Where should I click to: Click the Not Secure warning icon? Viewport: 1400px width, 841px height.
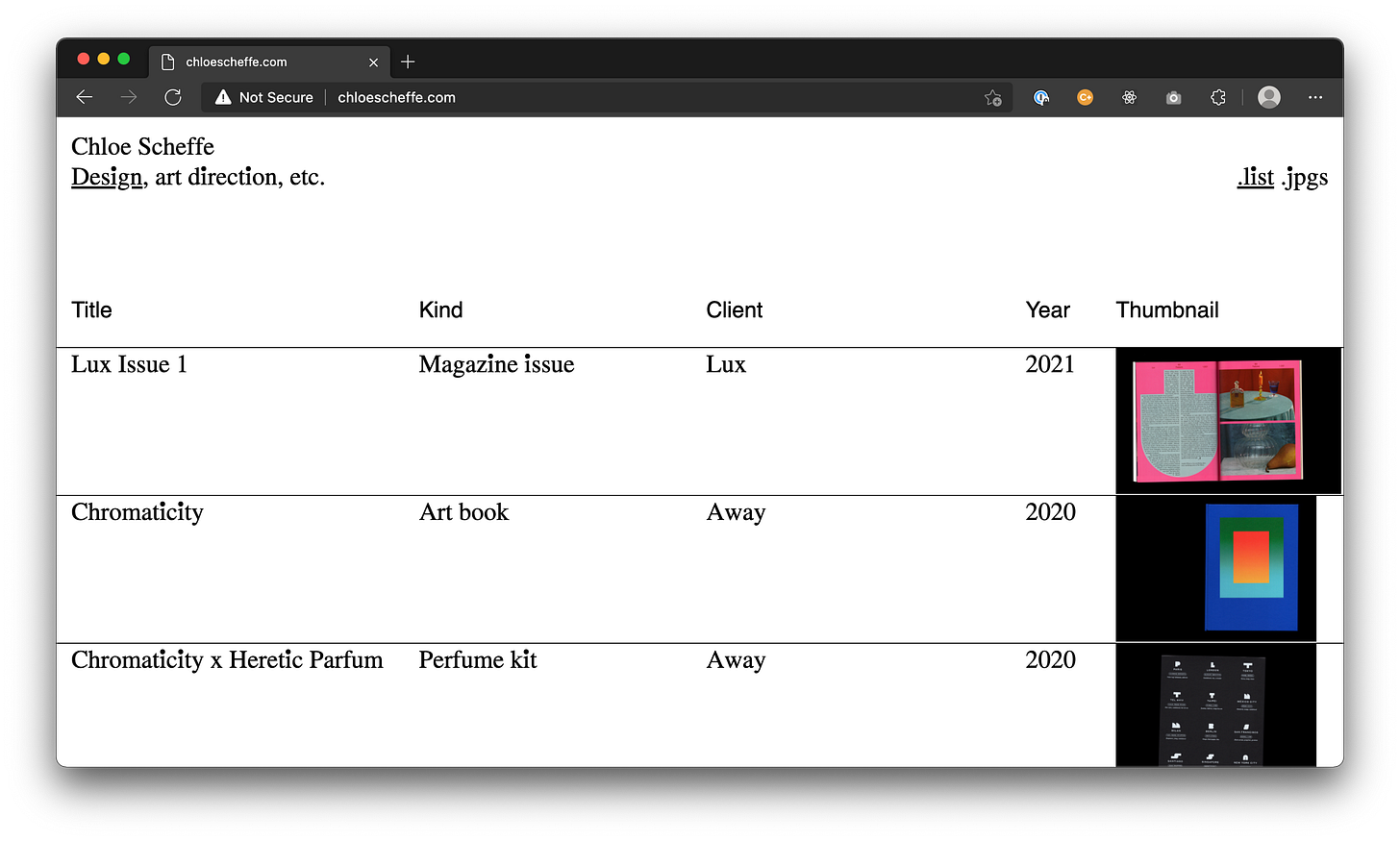point(223,97)
